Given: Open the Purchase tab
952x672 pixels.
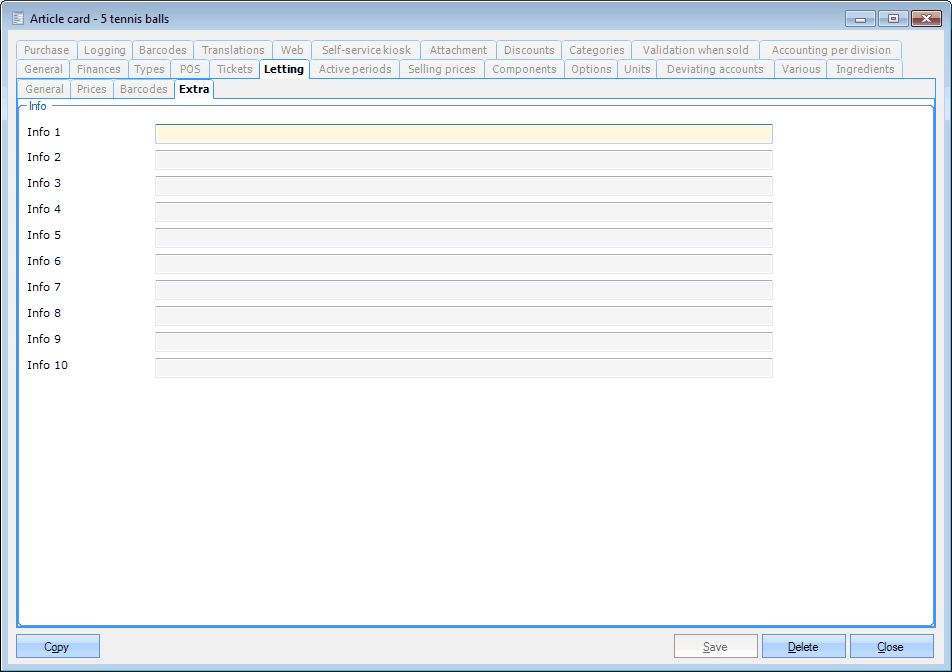Looking at the screenshot, I should click(46, 50).
